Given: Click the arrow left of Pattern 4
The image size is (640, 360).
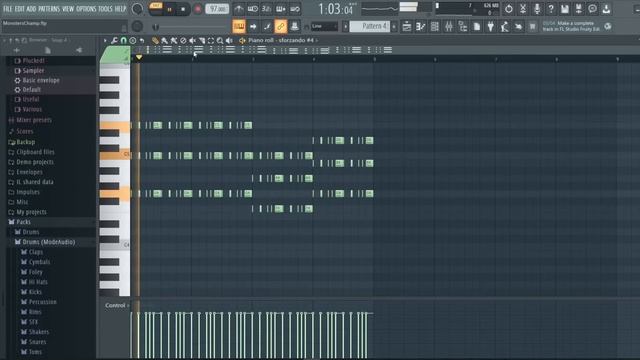Looking at the screenshot, I should (x=345, y=27).
